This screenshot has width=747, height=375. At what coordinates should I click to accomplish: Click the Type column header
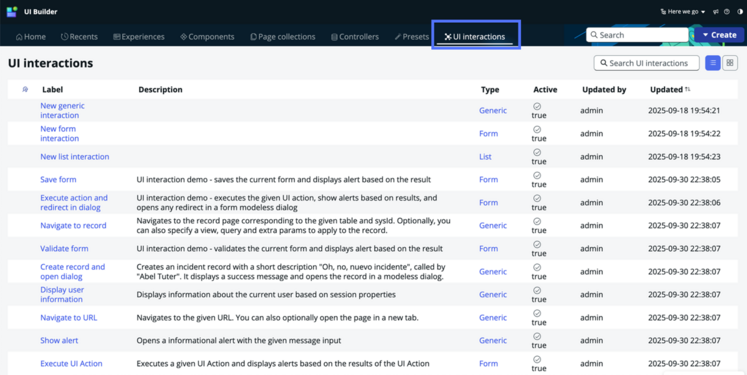490,90
